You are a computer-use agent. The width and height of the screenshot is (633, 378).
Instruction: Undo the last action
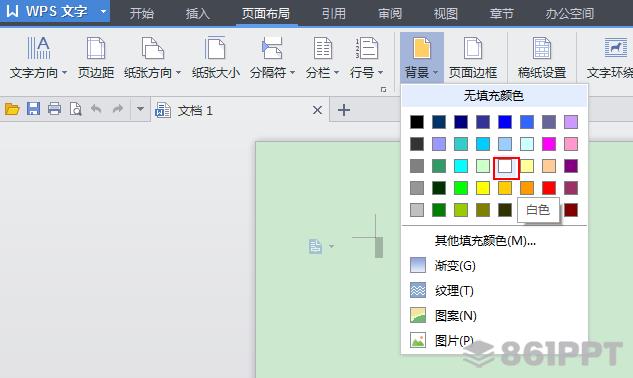(x=96, y=109)
